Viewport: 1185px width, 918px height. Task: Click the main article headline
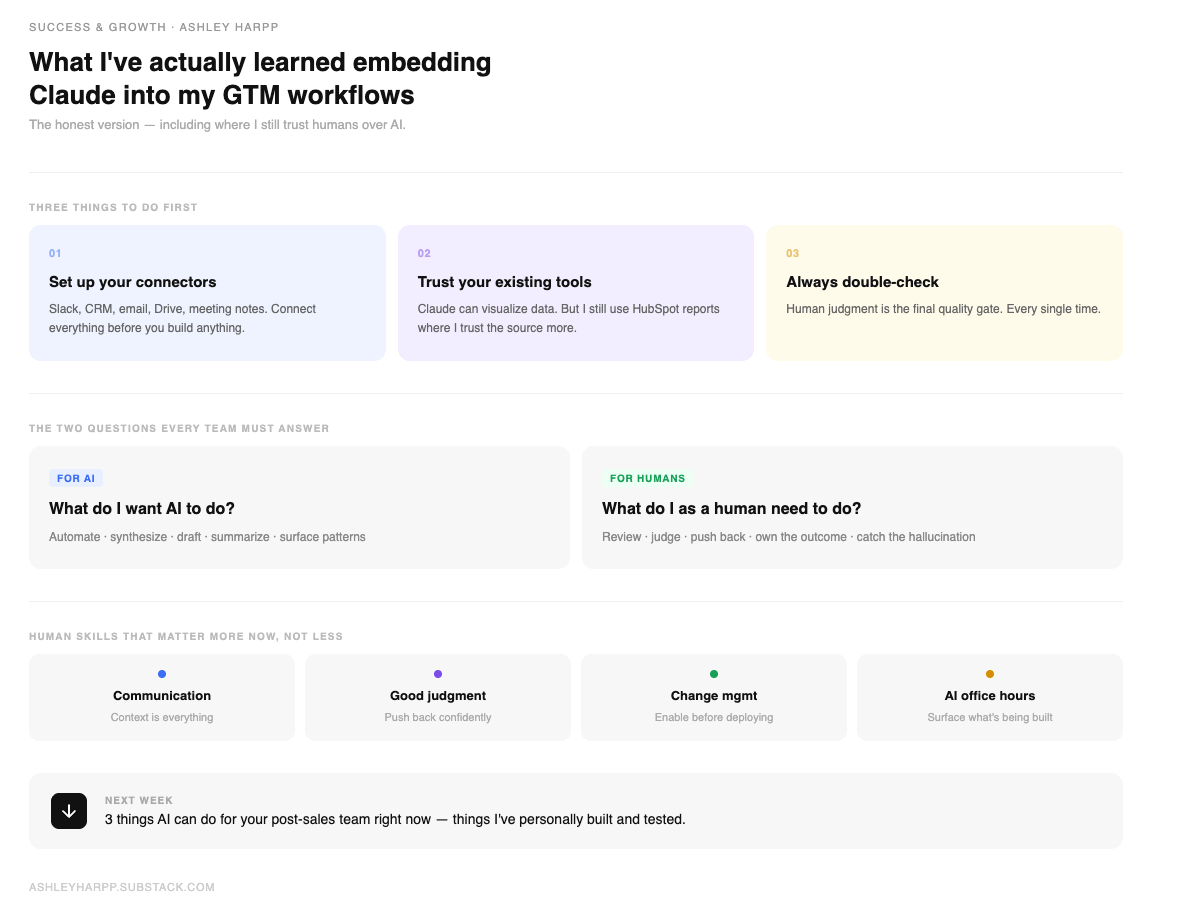260,79
